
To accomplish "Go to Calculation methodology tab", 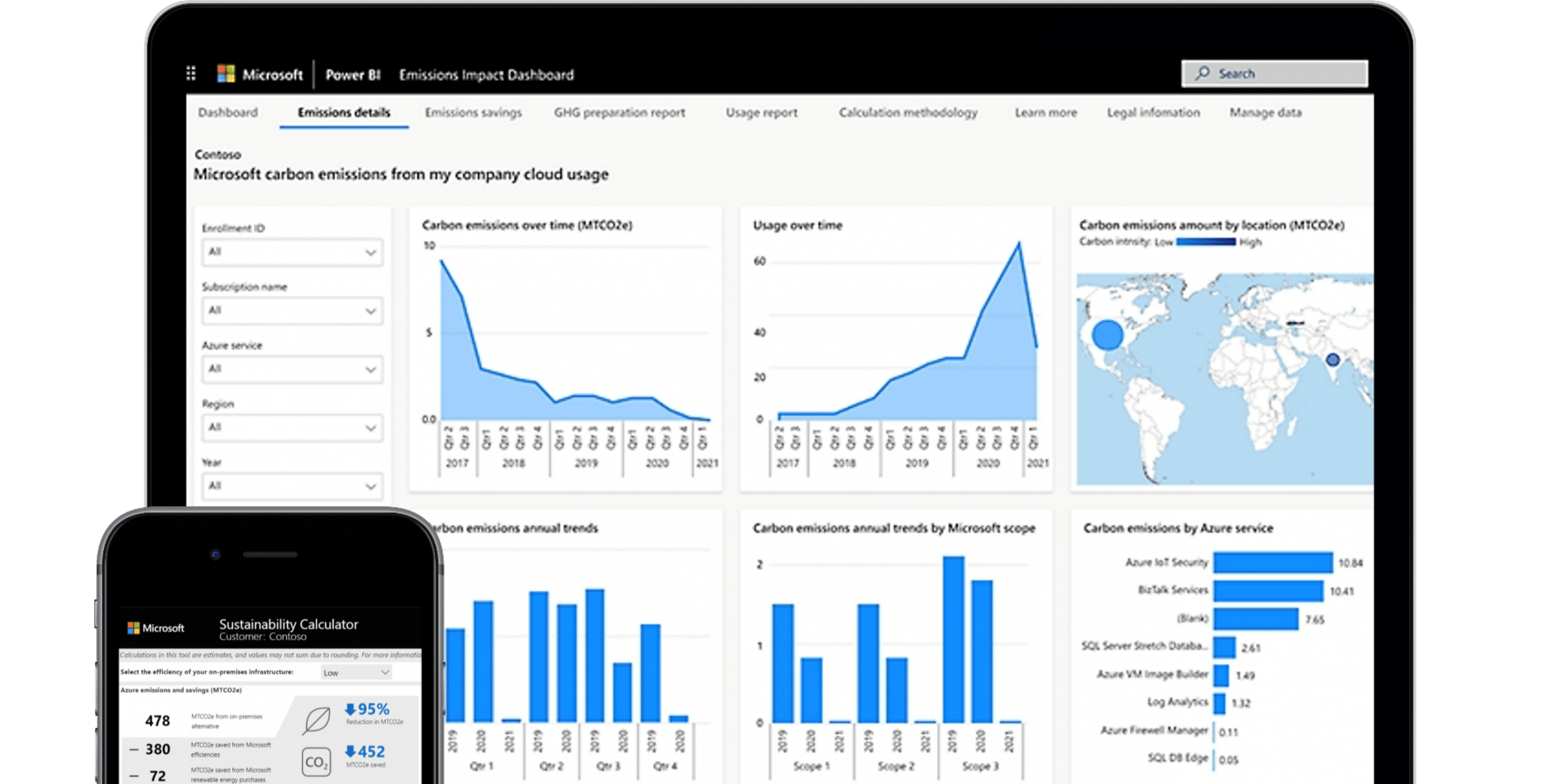I will 908,113.
